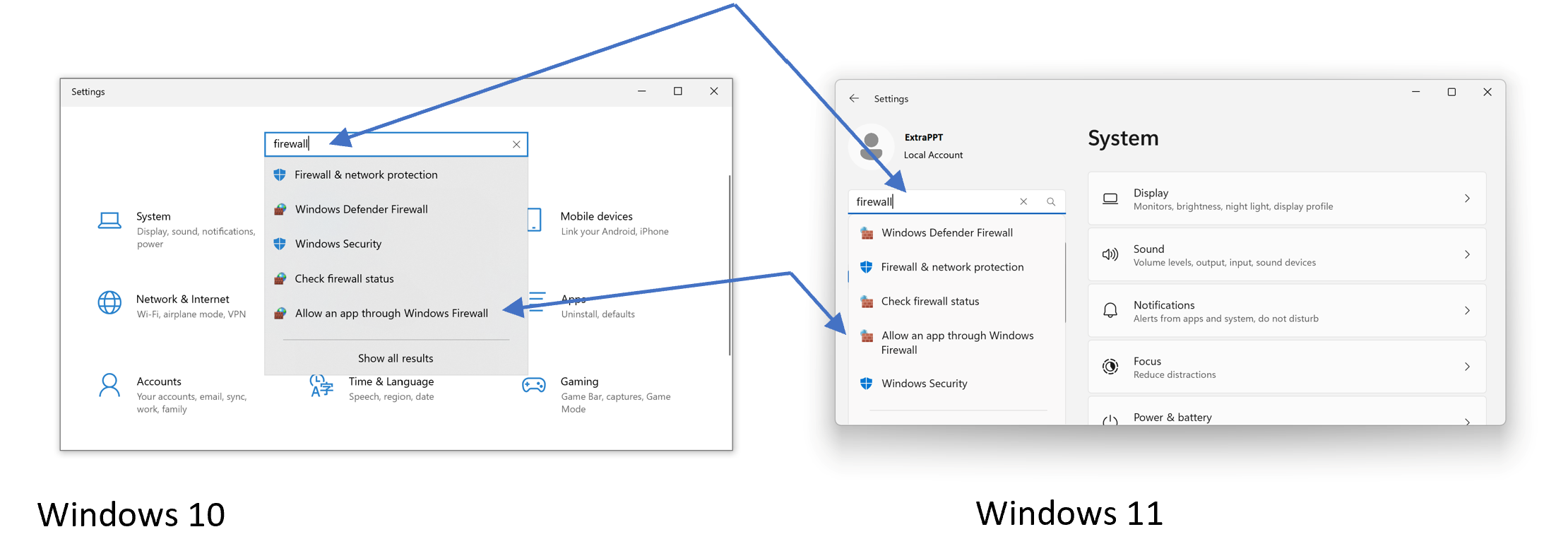The height and width of the screenshot is (551, 1568).
Task: Clear the Windows 10 search box with X
Action: pyautogui.click(x=516, y=144)
